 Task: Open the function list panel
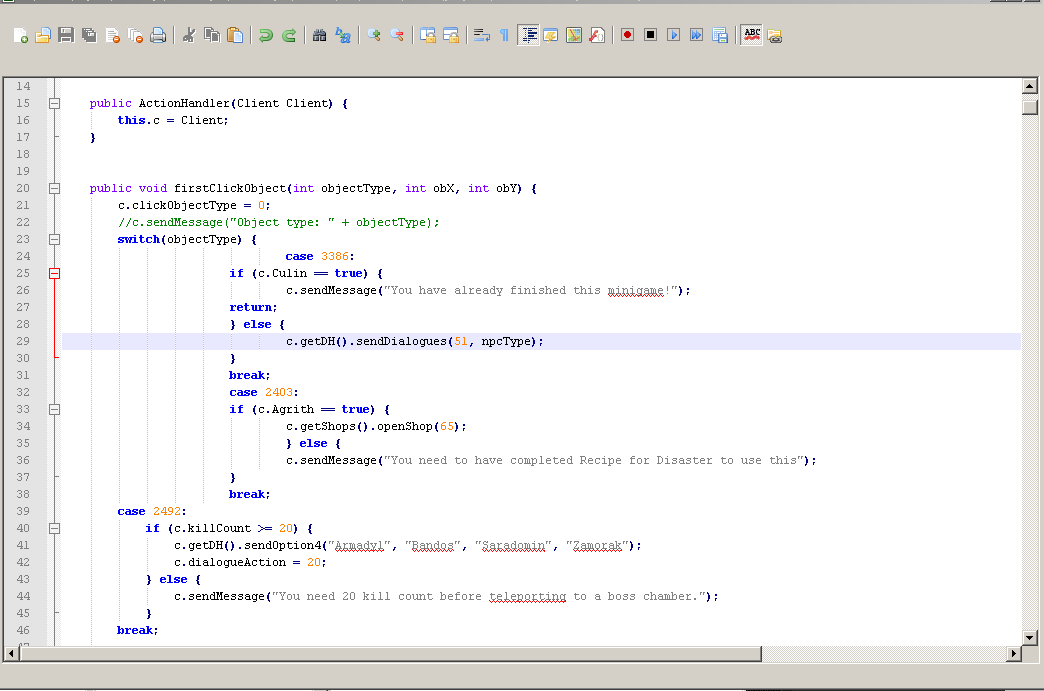[597, 35]
